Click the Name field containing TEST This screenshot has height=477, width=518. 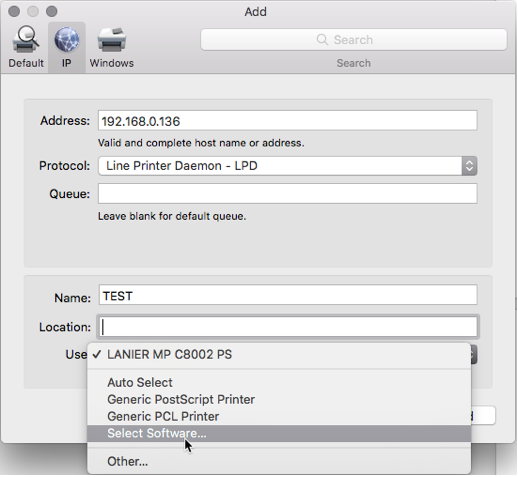pos(288,295)
